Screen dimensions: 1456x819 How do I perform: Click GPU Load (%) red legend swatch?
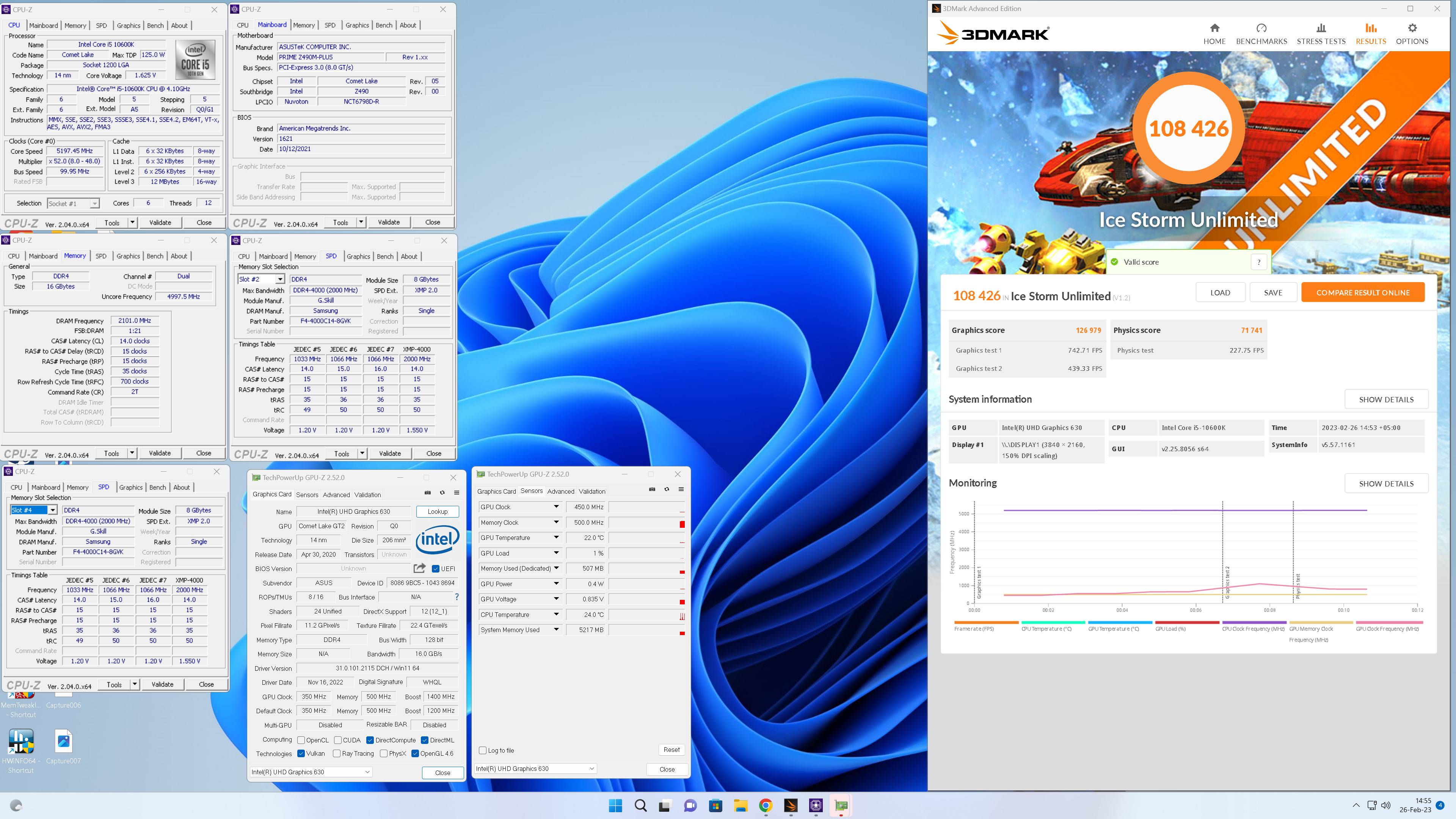[1187, 622]
